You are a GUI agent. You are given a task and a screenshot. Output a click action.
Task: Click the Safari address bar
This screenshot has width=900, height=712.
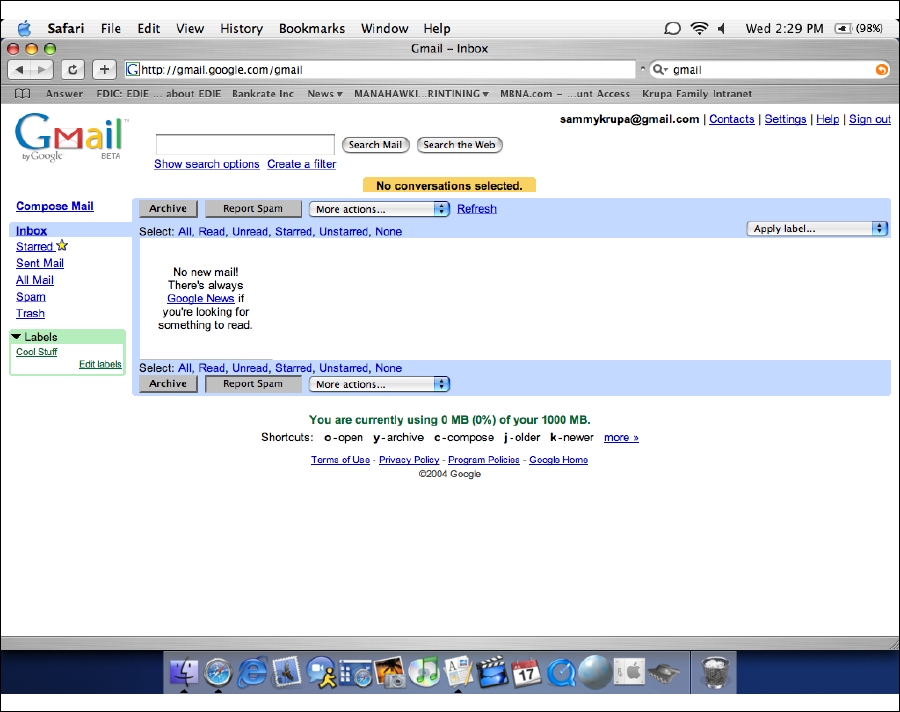click(x=380, y=69)
